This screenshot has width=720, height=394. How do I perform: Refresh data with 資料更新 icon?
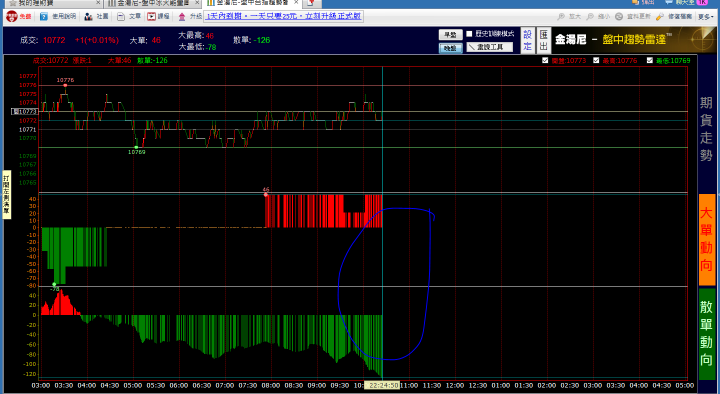click(619, 17)
